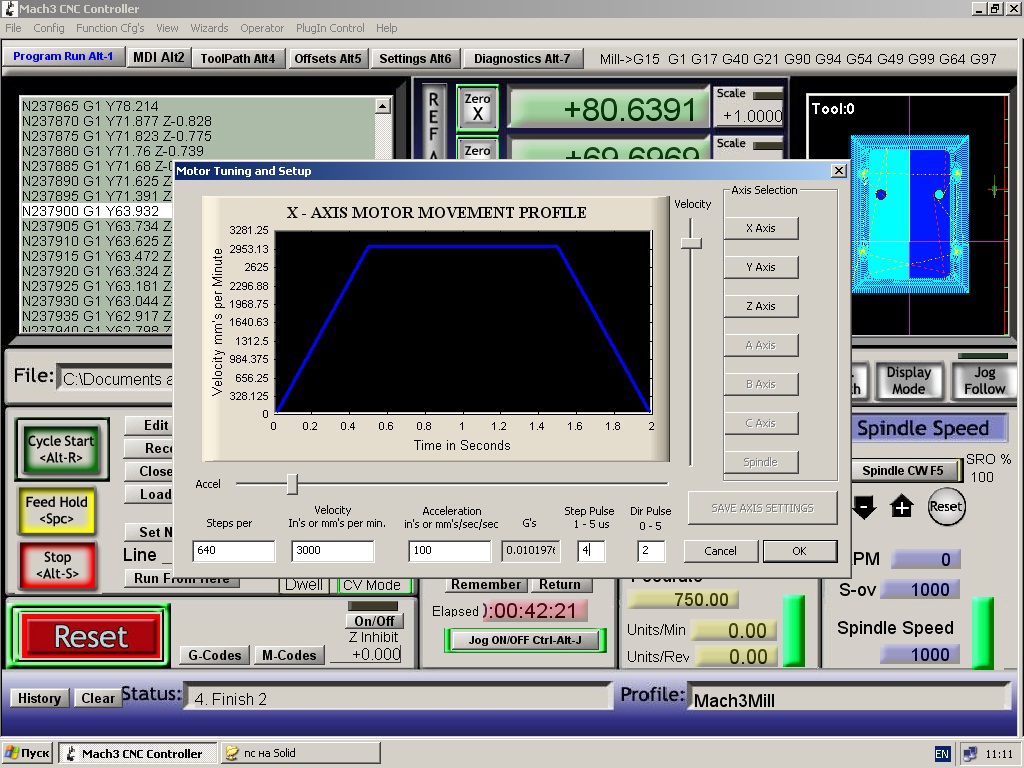The height and width of the screenshot is (768, 1024).
Task: Click the Dir Pulse input field
Action: coord(651,551)
